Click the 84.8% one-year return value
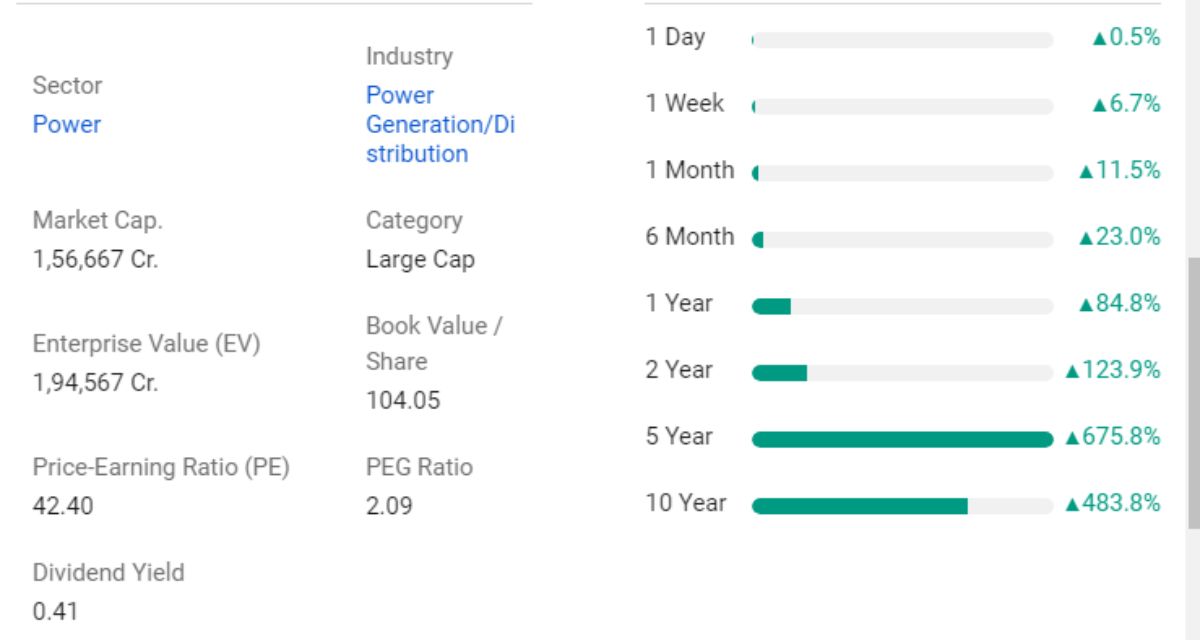 (x=1127, y=304)
